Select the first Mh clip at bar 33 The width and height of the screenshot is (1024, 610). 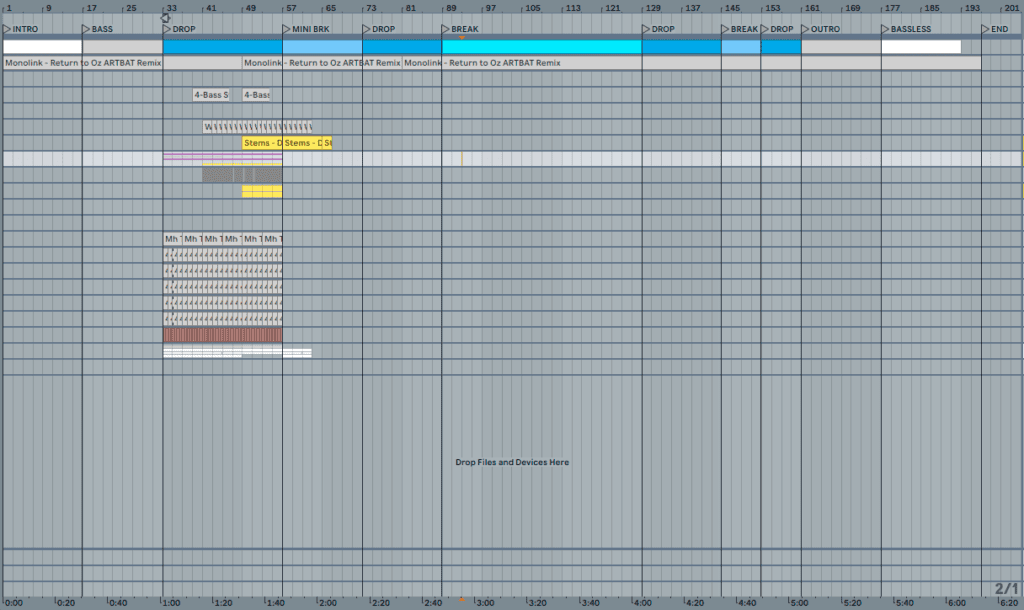click(172, 239)
